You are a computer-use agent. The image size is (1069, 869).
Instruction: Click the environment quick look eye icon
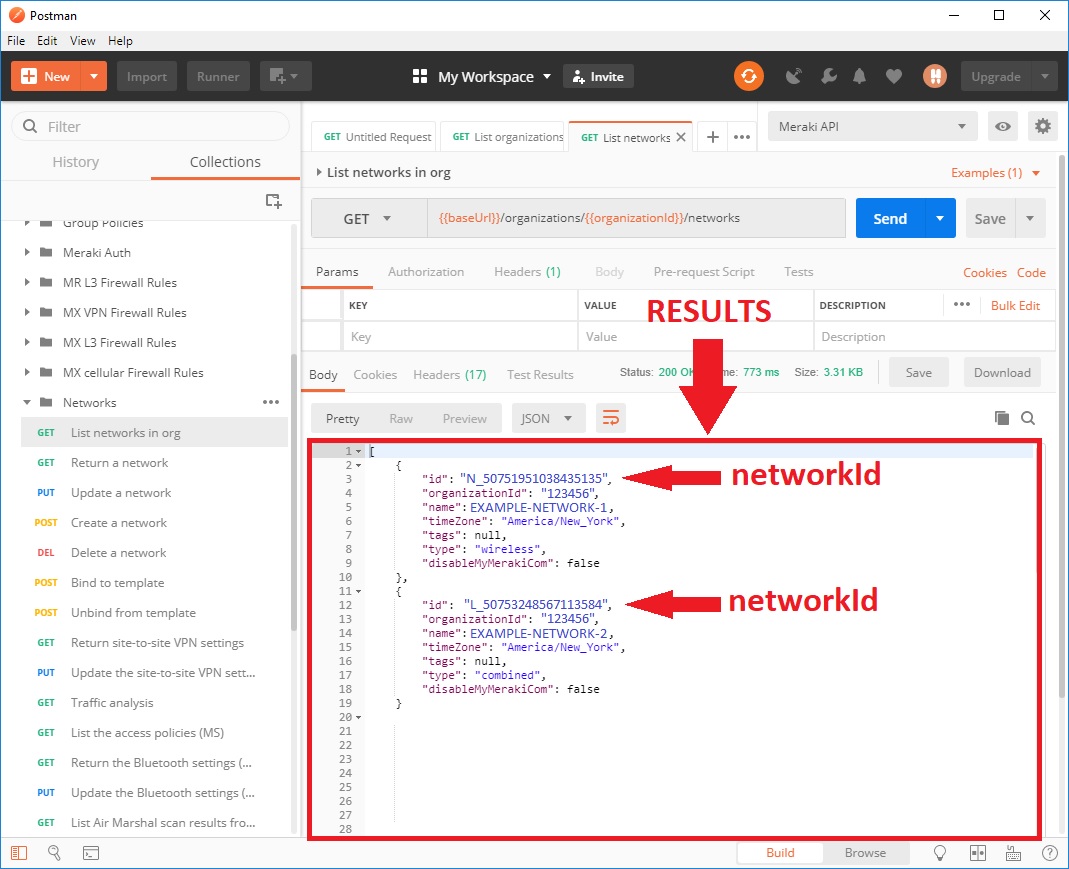(1002, 126)
